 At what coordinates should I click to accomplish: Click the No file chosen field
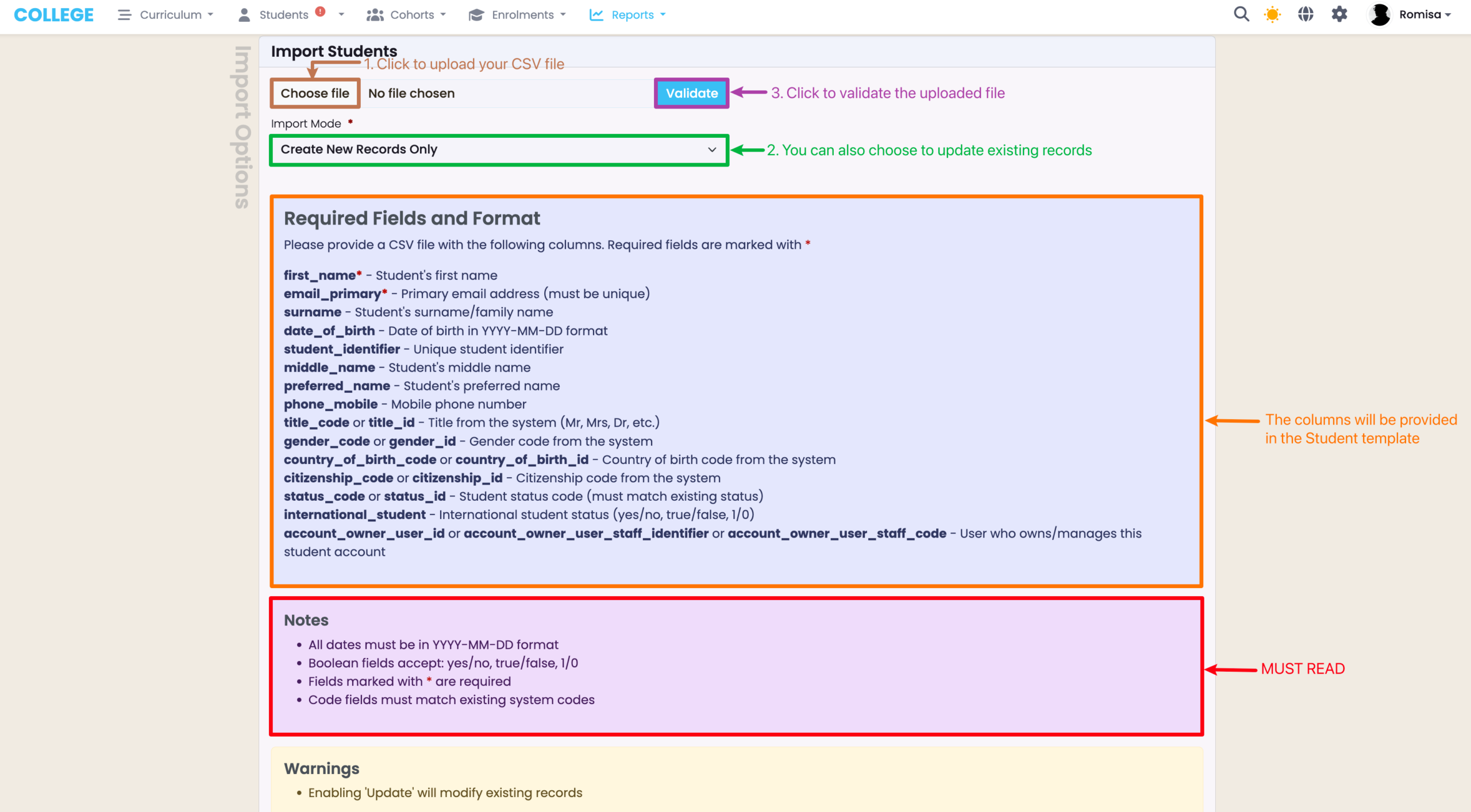(x=411, y=93)
